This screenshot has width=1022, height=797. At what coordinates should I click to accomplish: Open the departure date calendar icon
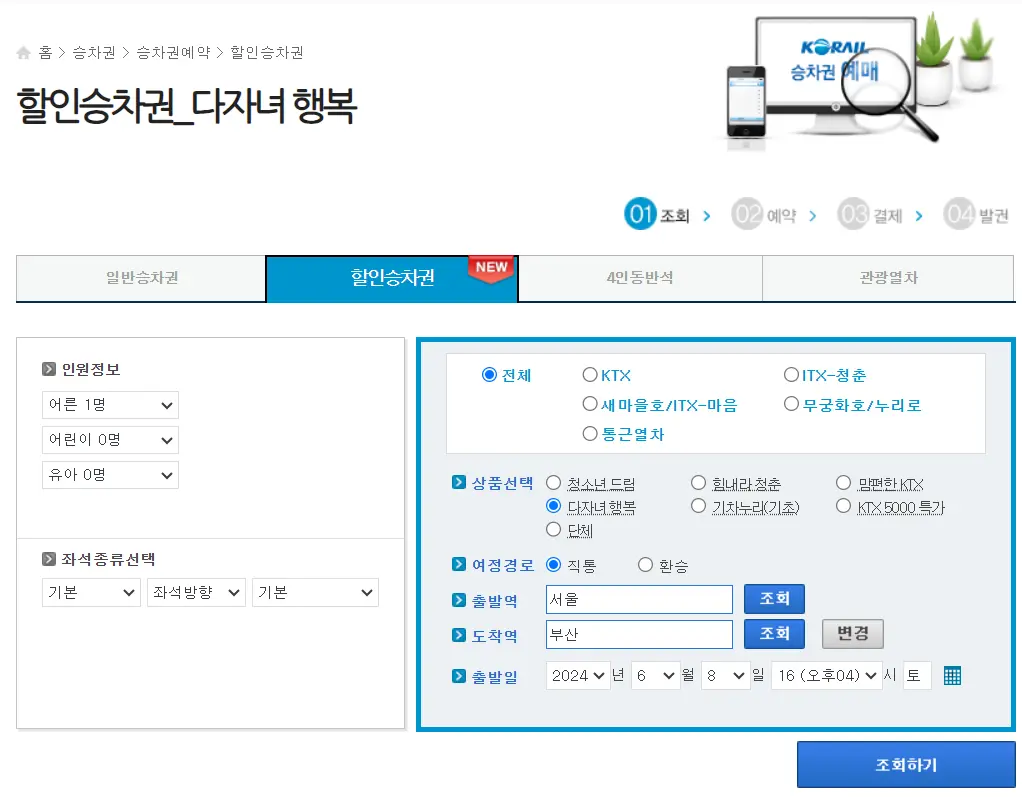952,676
